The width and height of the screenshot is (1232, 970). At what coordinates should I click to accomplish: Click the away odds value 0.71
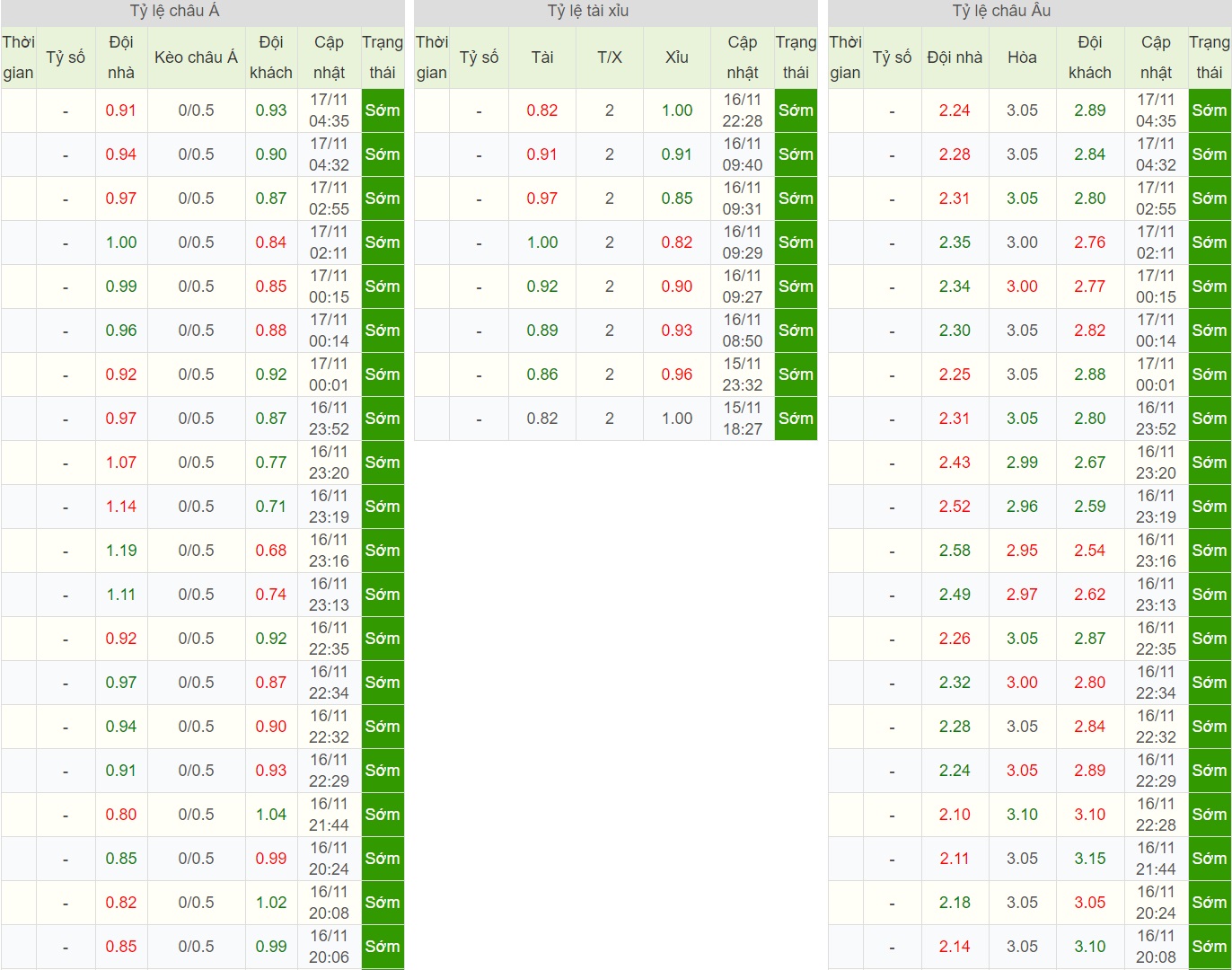click(x=271, y=507)
